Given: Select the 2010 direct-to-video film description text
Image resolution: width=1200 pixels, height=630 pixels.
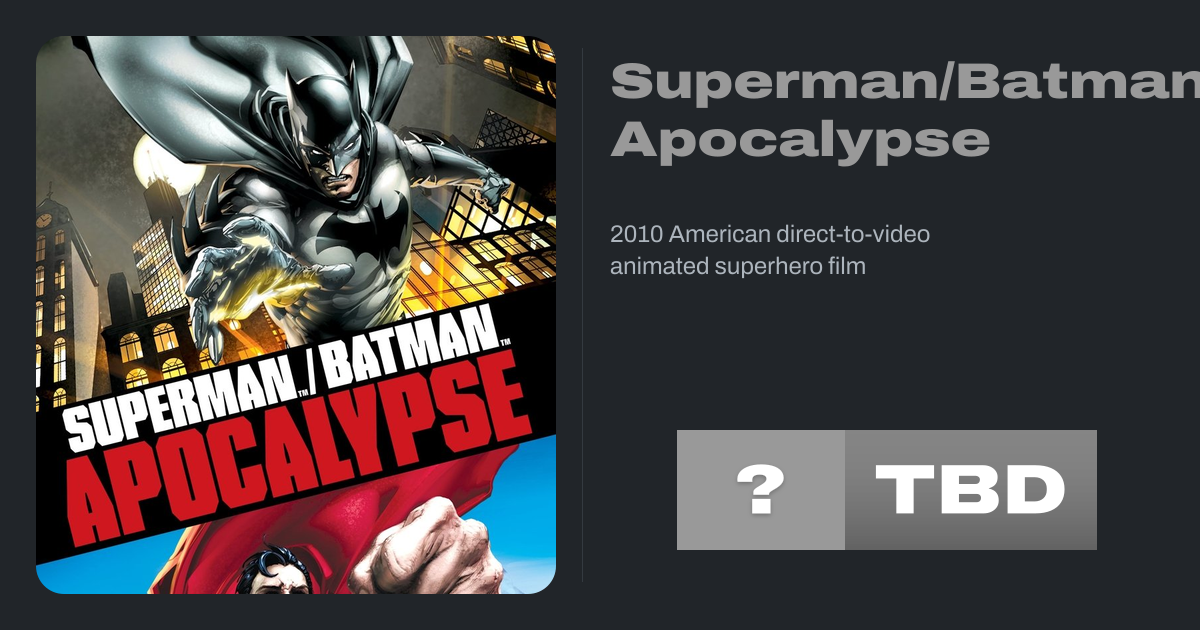Looking at the screenshot, I should point(770,251).
